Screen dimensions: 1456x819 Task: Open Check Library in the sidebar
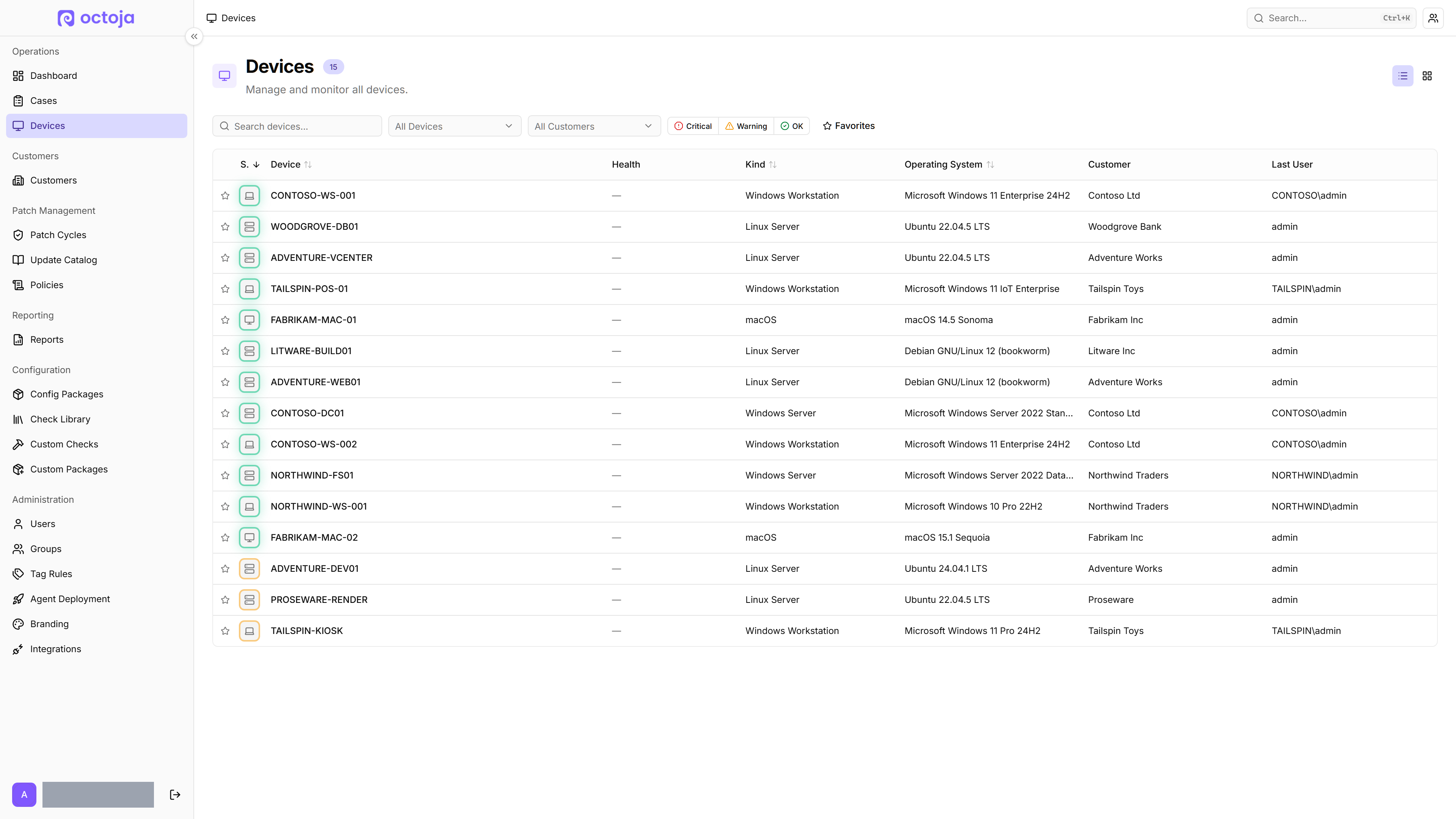tap(97, 419)
